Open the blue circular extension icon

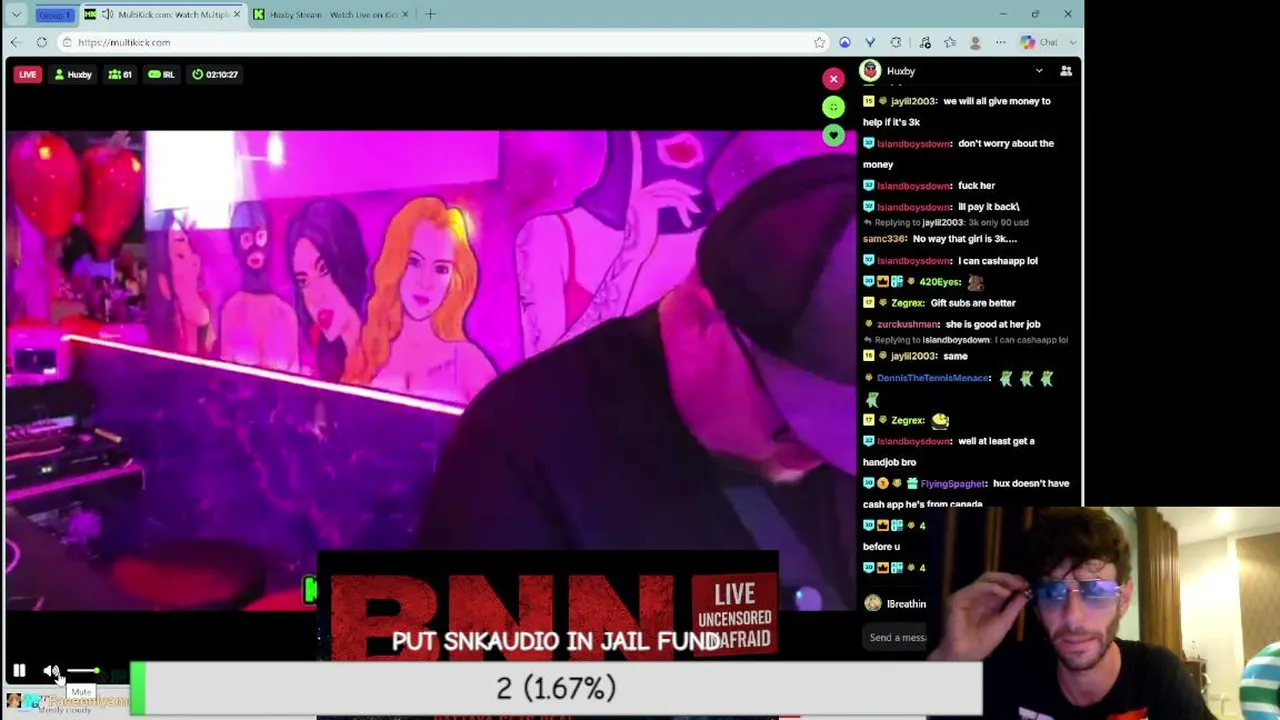pos(845,42)
